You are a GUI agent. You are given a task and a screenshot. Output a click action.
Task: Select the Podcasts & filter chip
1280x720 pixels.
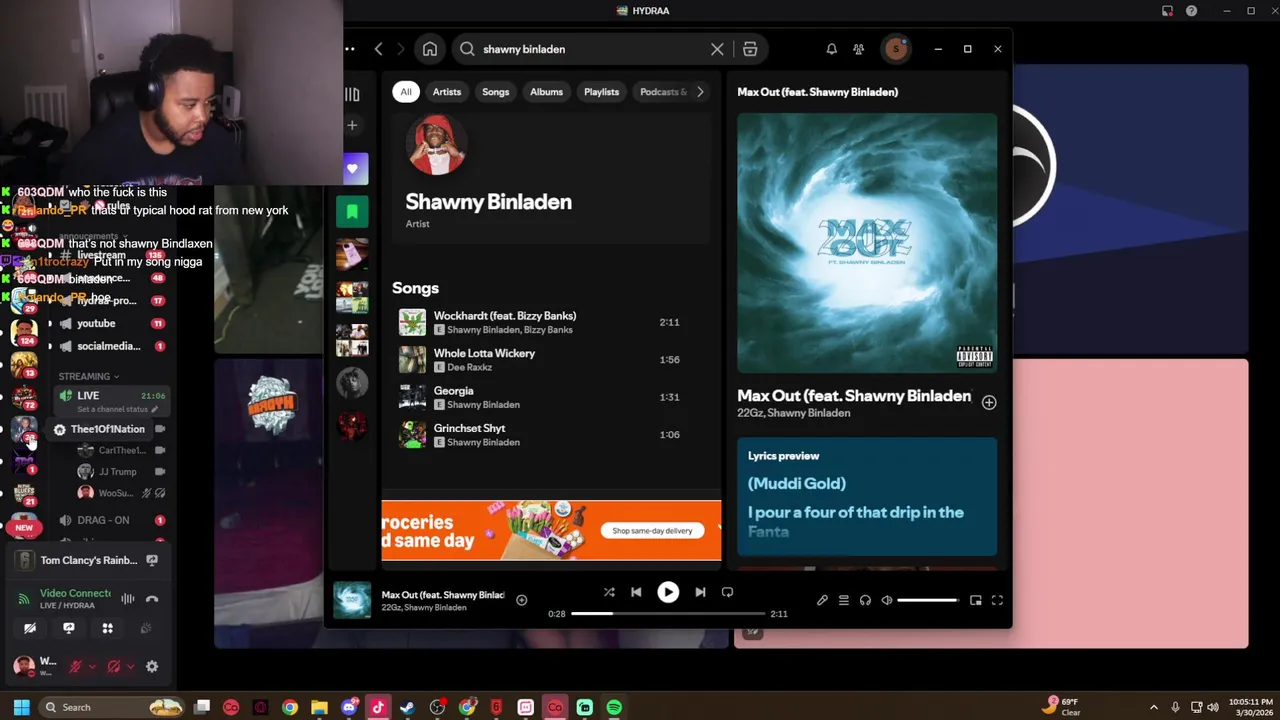tap(663, 92)
